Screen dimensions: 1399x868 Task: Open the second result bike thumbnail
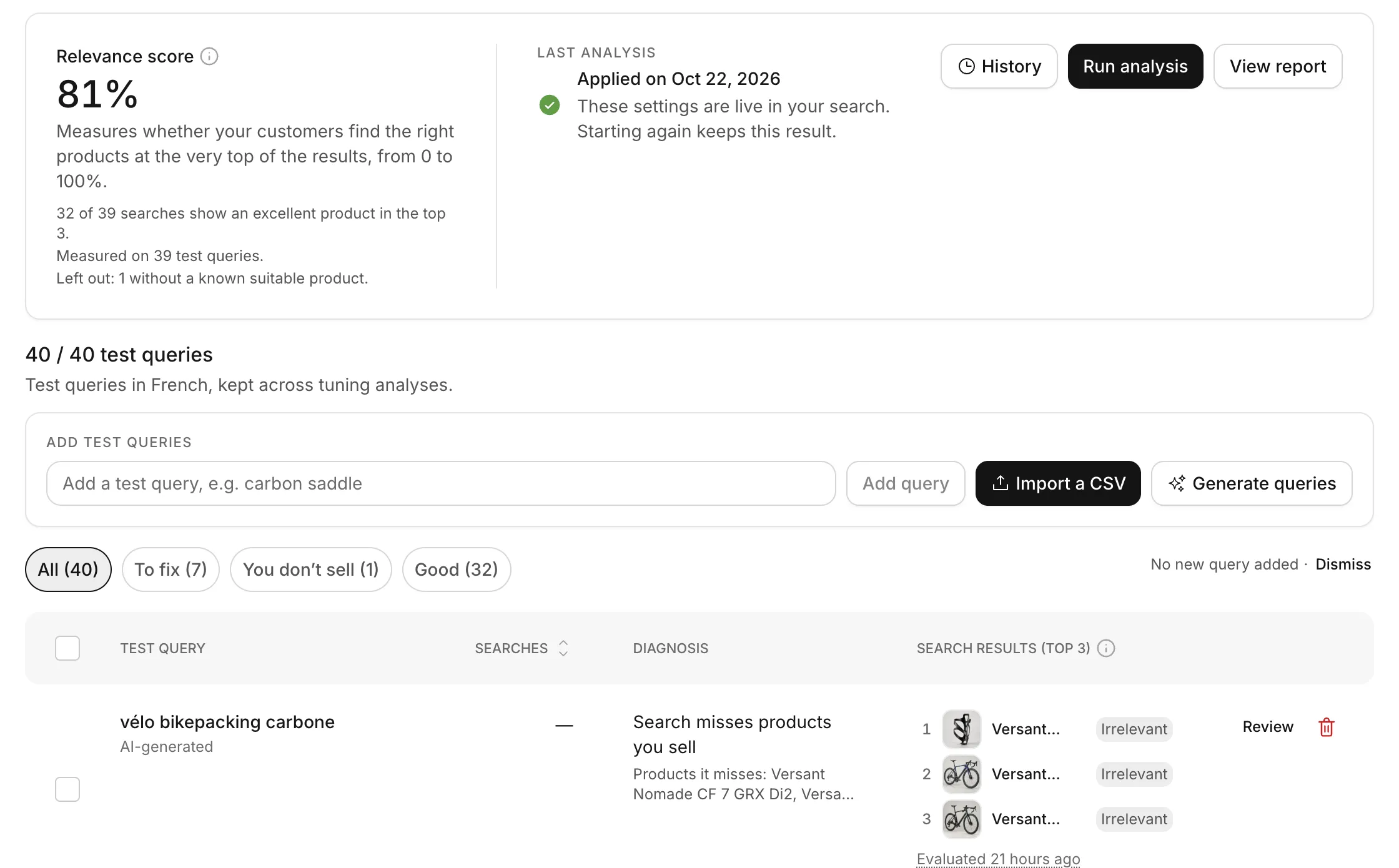pos(962,774)
